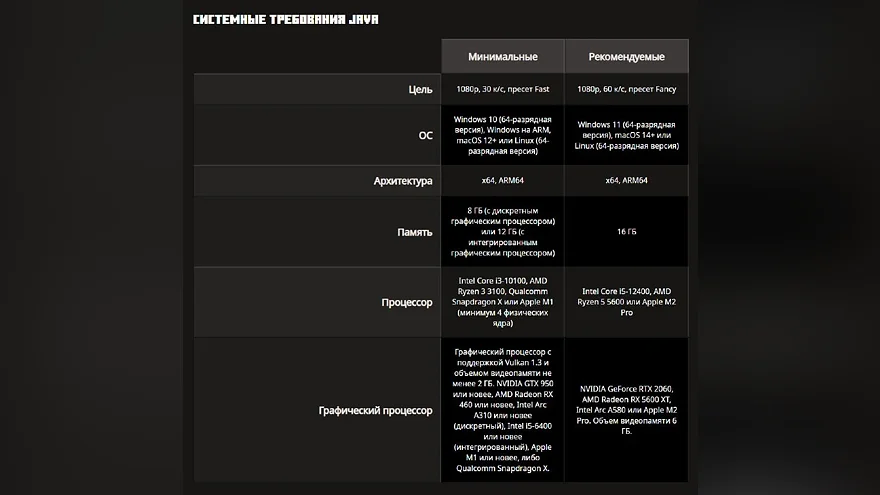Click the minimum architecture cell "x64, ARM64"
Screen dimensions: 880x495
point(503,181)
